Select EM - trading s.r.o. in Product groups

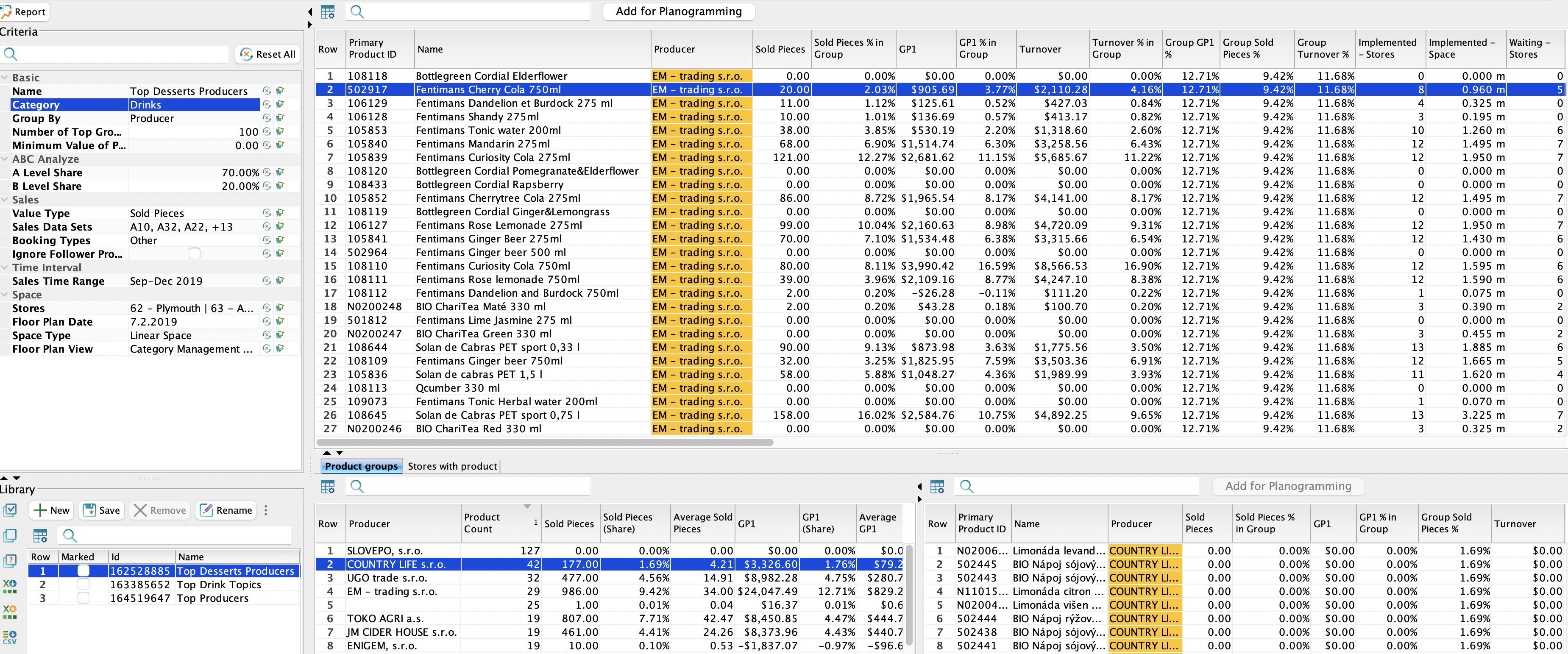pos(609,591)
